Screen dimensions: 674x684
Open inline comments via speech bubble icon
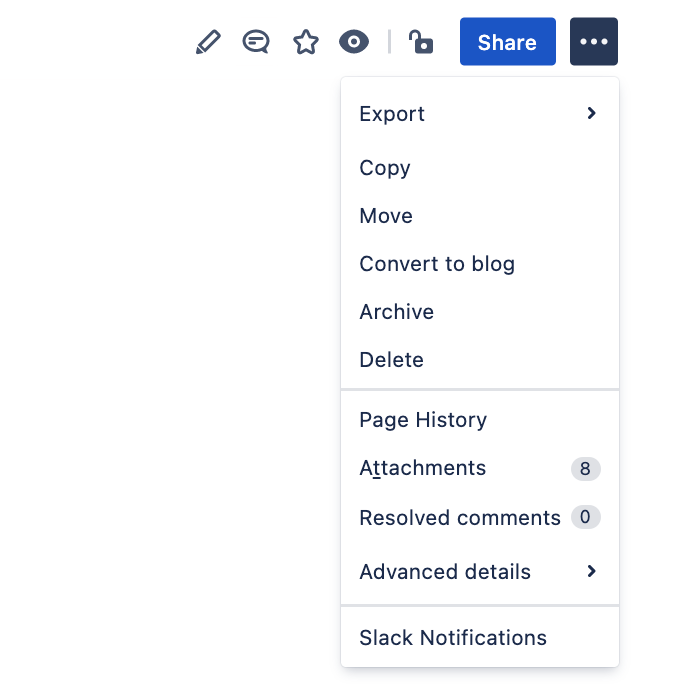pyautogui.click(x=256, y=42)
